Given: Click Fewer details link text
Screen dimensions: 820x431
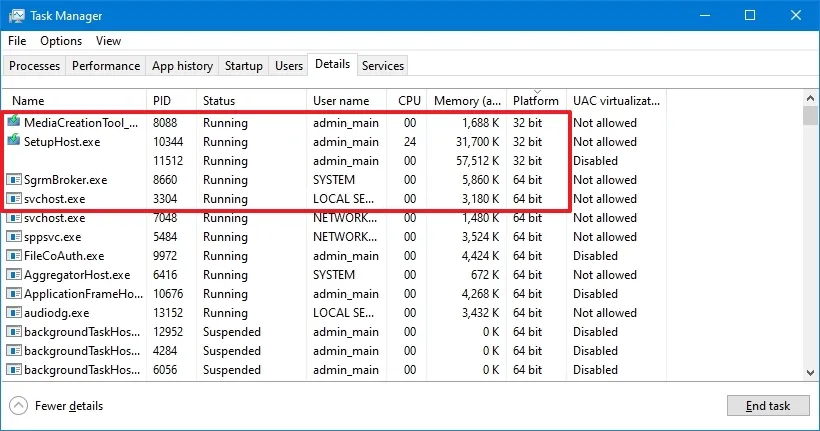Looking at the screenshot, I should point(69,406).
